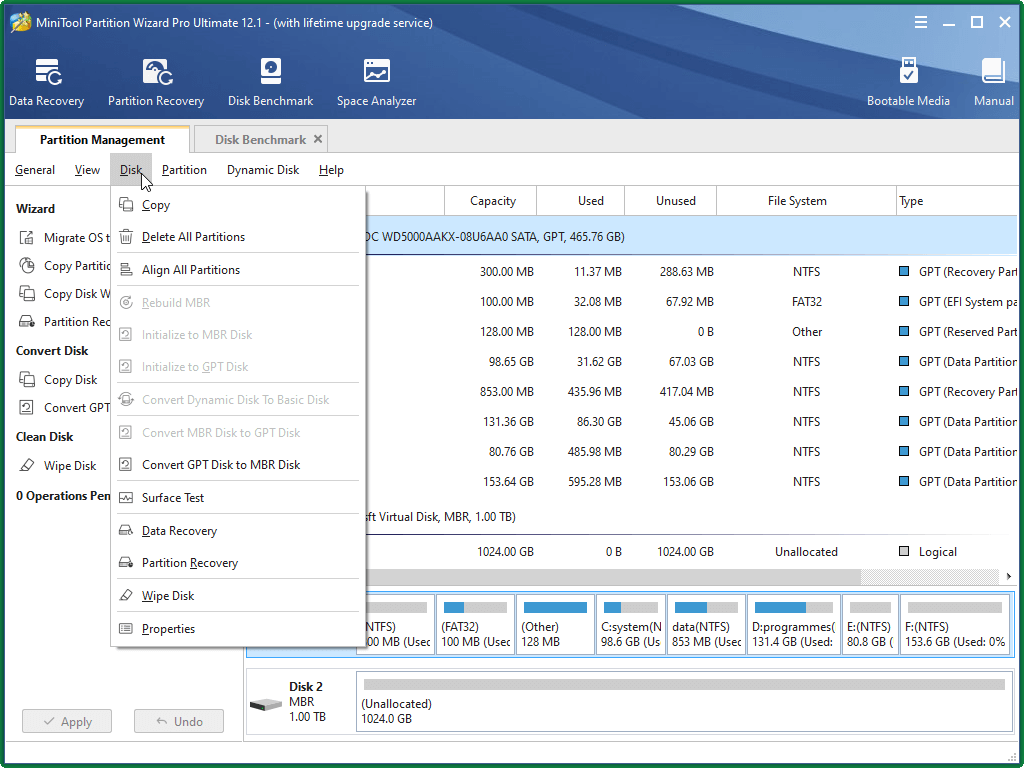The width and height of the screenshot is (1024, 768).
Task: Open the Data Recovery tool icon in the top toolbar
Action: pos(47,72)
